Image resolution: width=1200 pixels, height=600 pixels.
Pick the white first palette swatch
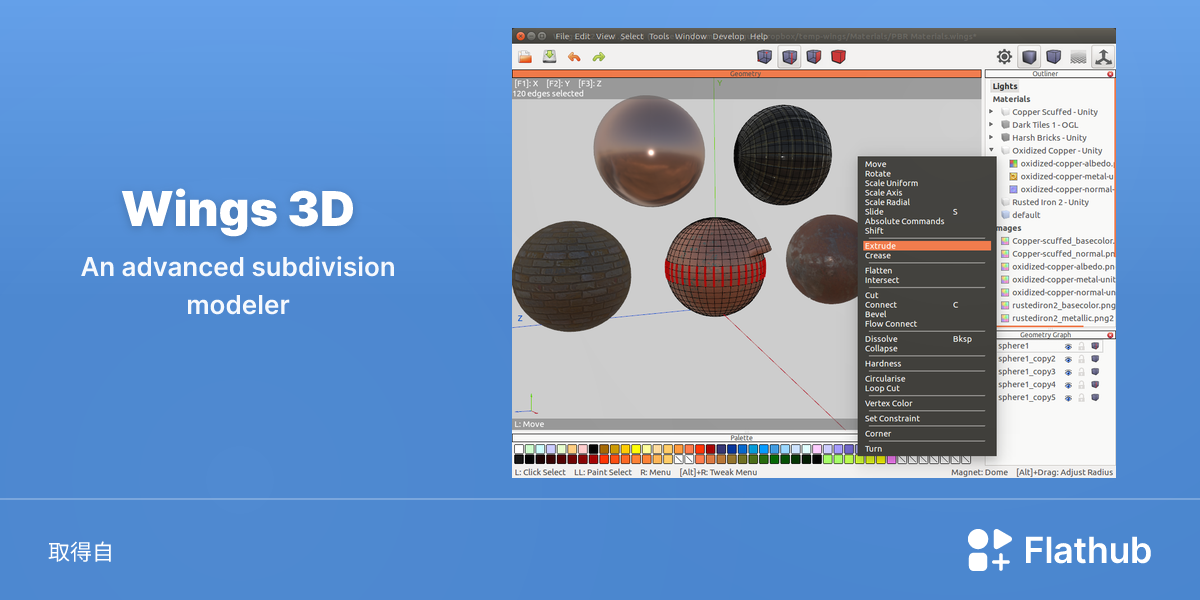519,449
